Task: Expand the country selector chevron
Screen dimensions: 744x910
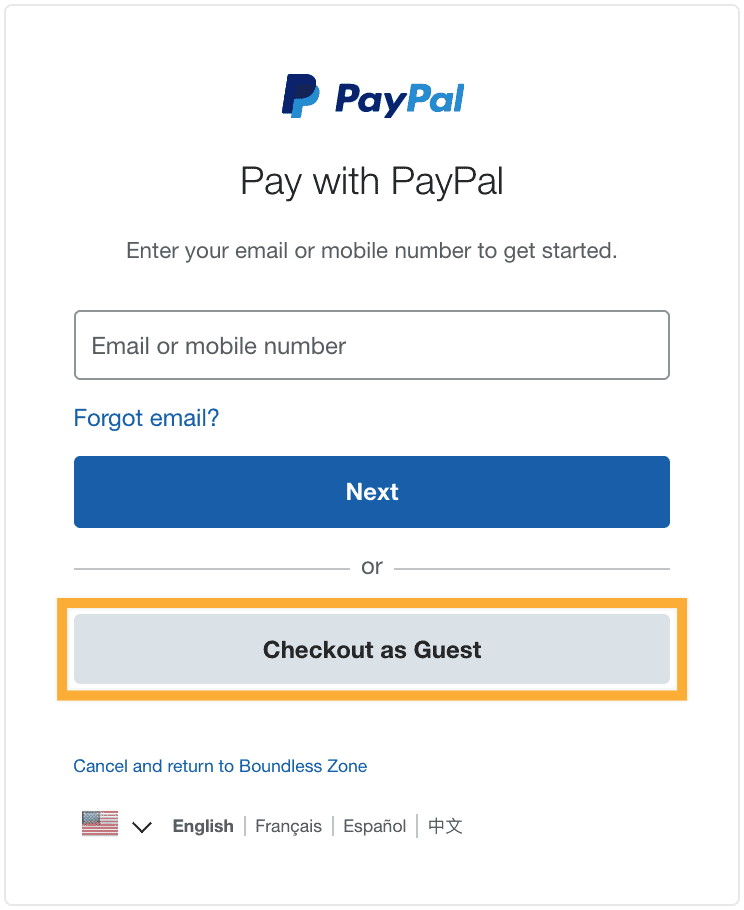Action: tap(142, 827)
